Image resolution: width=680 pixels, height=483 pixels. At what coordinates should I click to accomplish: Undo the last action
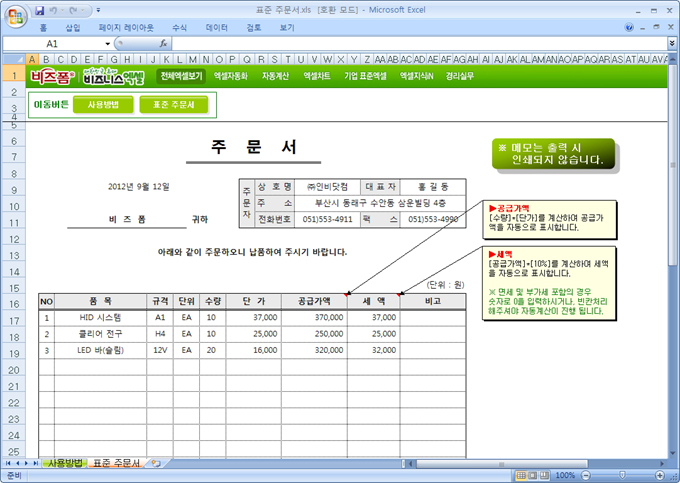point(53,10)
